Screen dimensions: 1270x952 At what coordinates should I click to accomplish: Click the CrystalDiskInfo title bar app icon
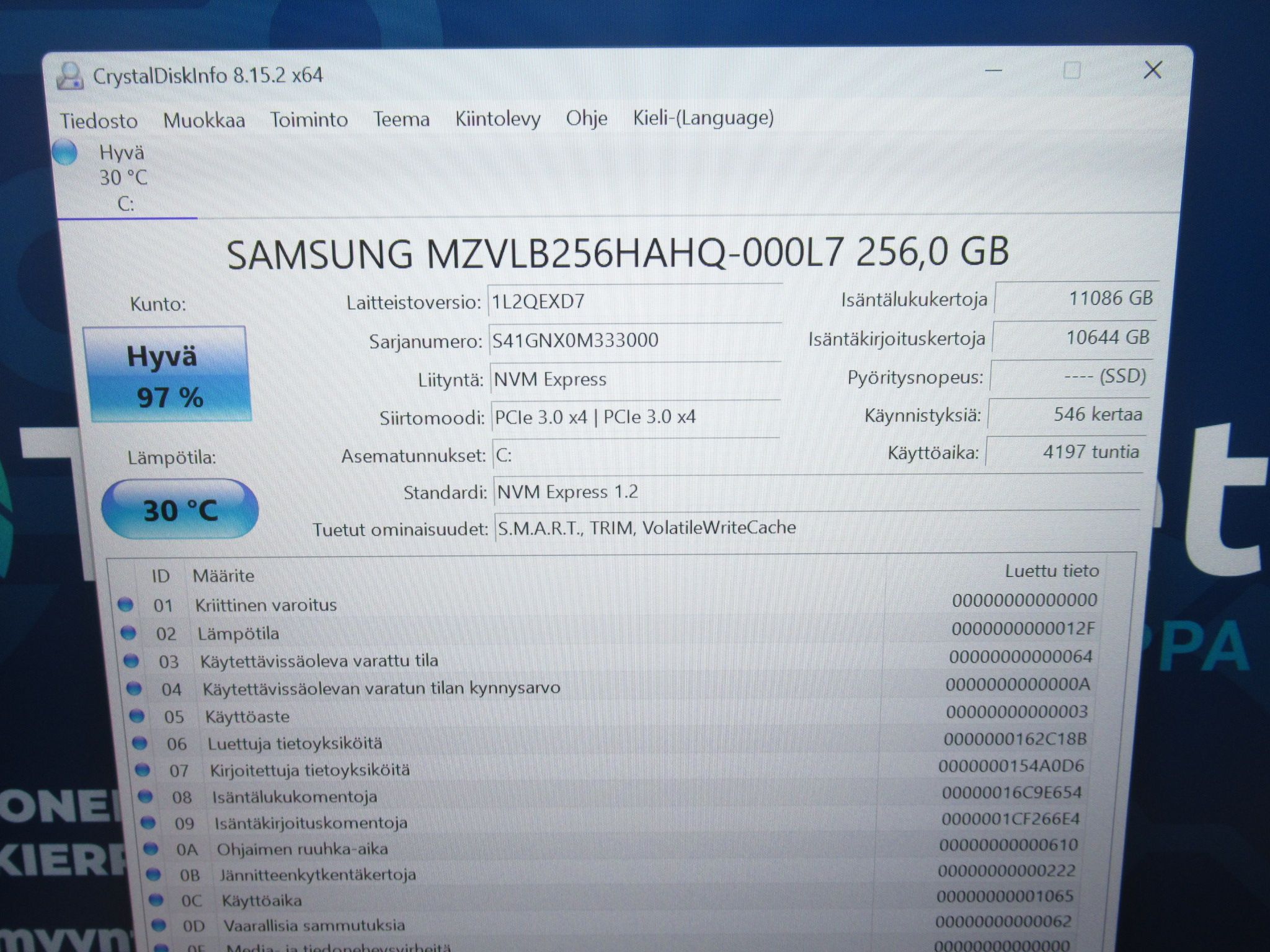(69, 77)
